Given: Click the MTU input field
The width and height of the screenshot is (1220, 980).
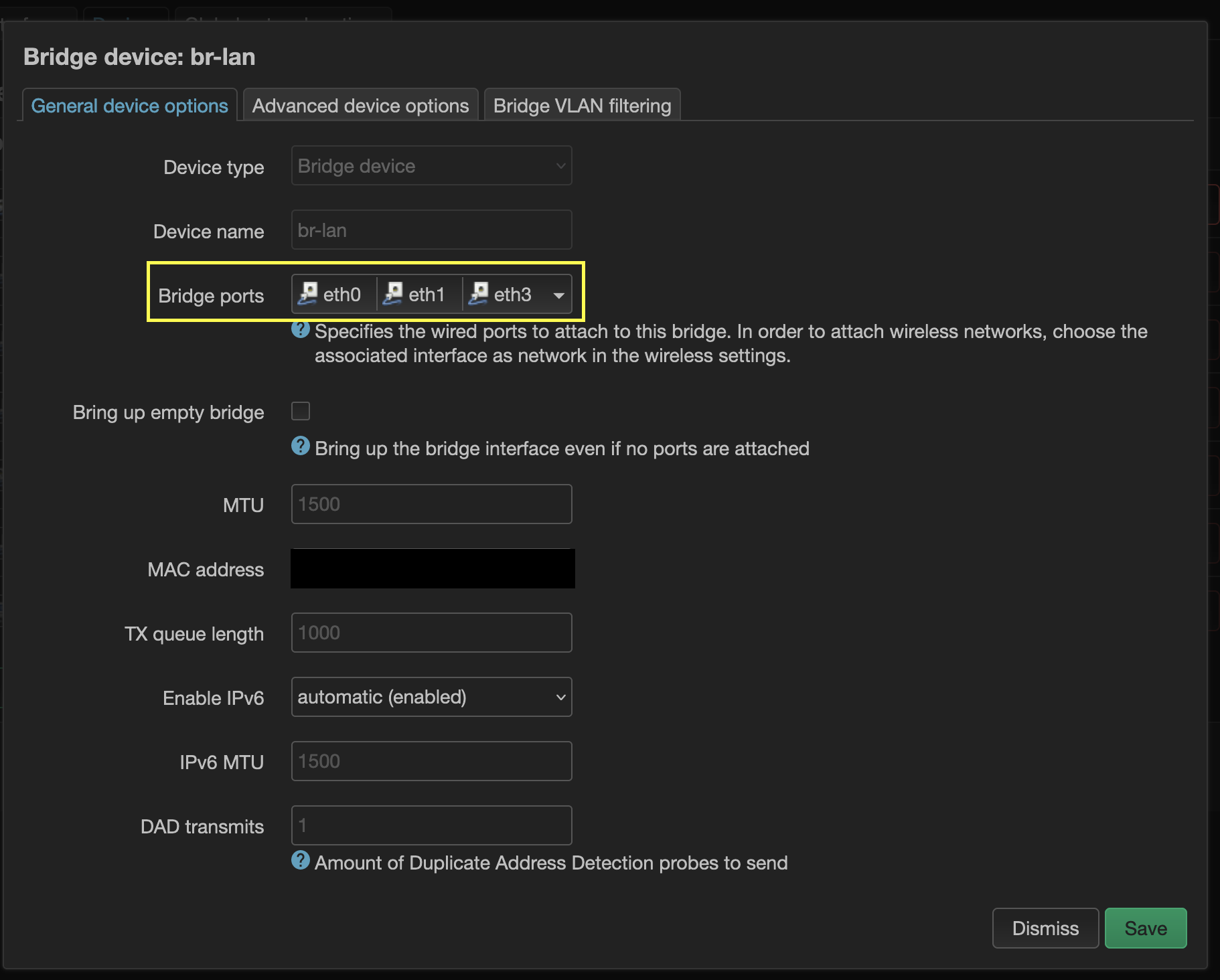Looking at the screenshot, I should tap(432, 504).
